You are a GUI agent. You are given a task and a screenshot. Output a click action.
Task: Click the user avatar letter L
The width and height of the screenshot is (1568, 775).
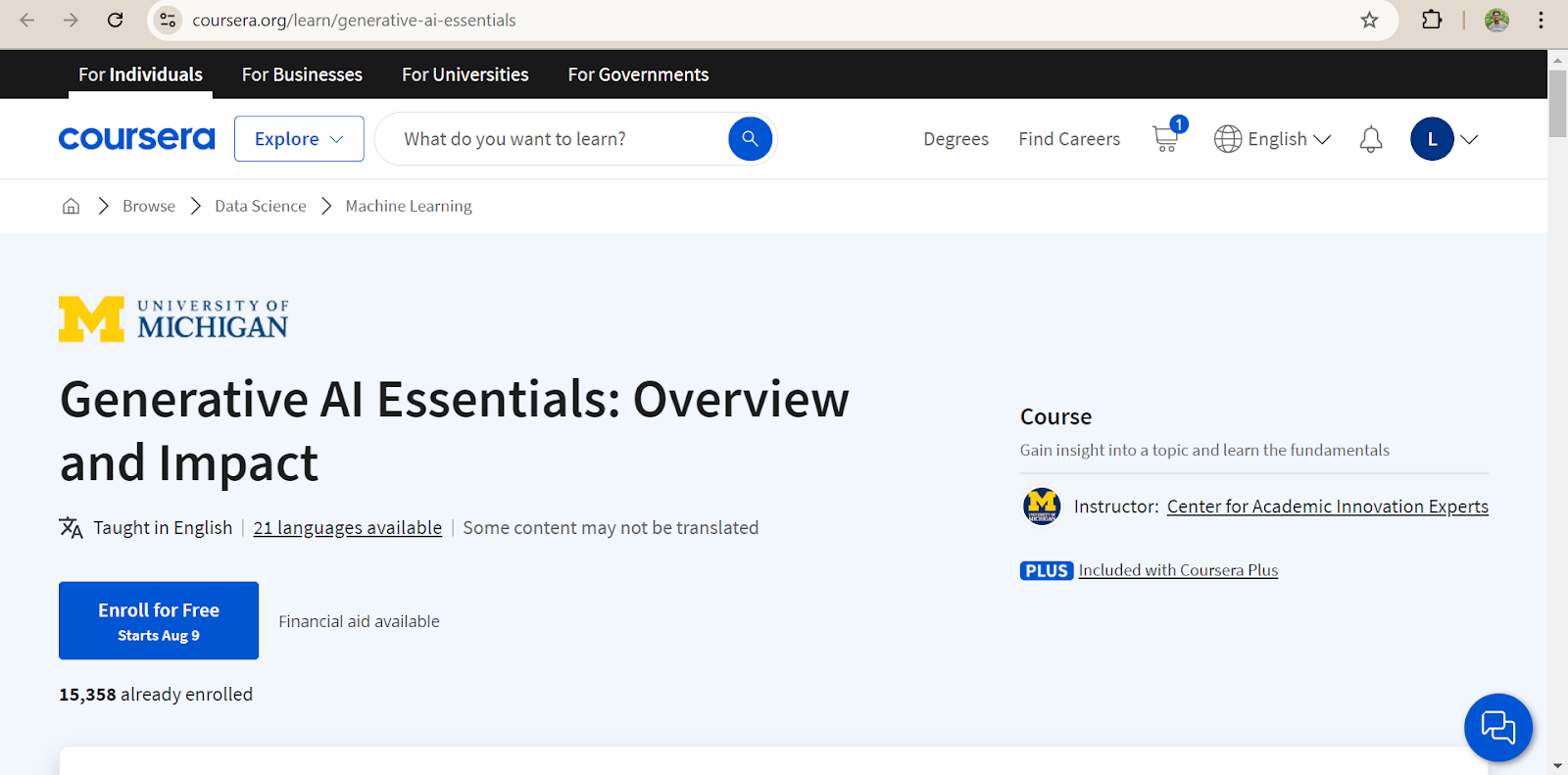1432,139
